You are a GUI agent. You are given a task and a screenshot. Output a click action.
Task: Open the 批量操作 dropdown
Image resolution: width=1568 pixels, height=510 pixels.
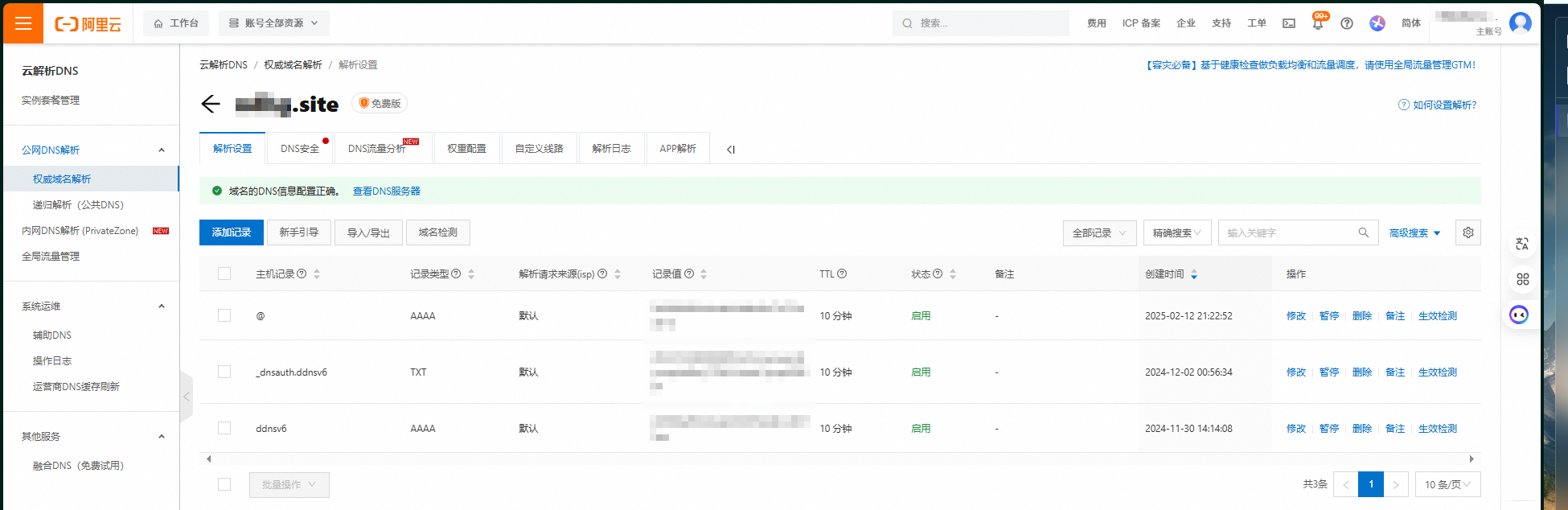tap(289, 484)
